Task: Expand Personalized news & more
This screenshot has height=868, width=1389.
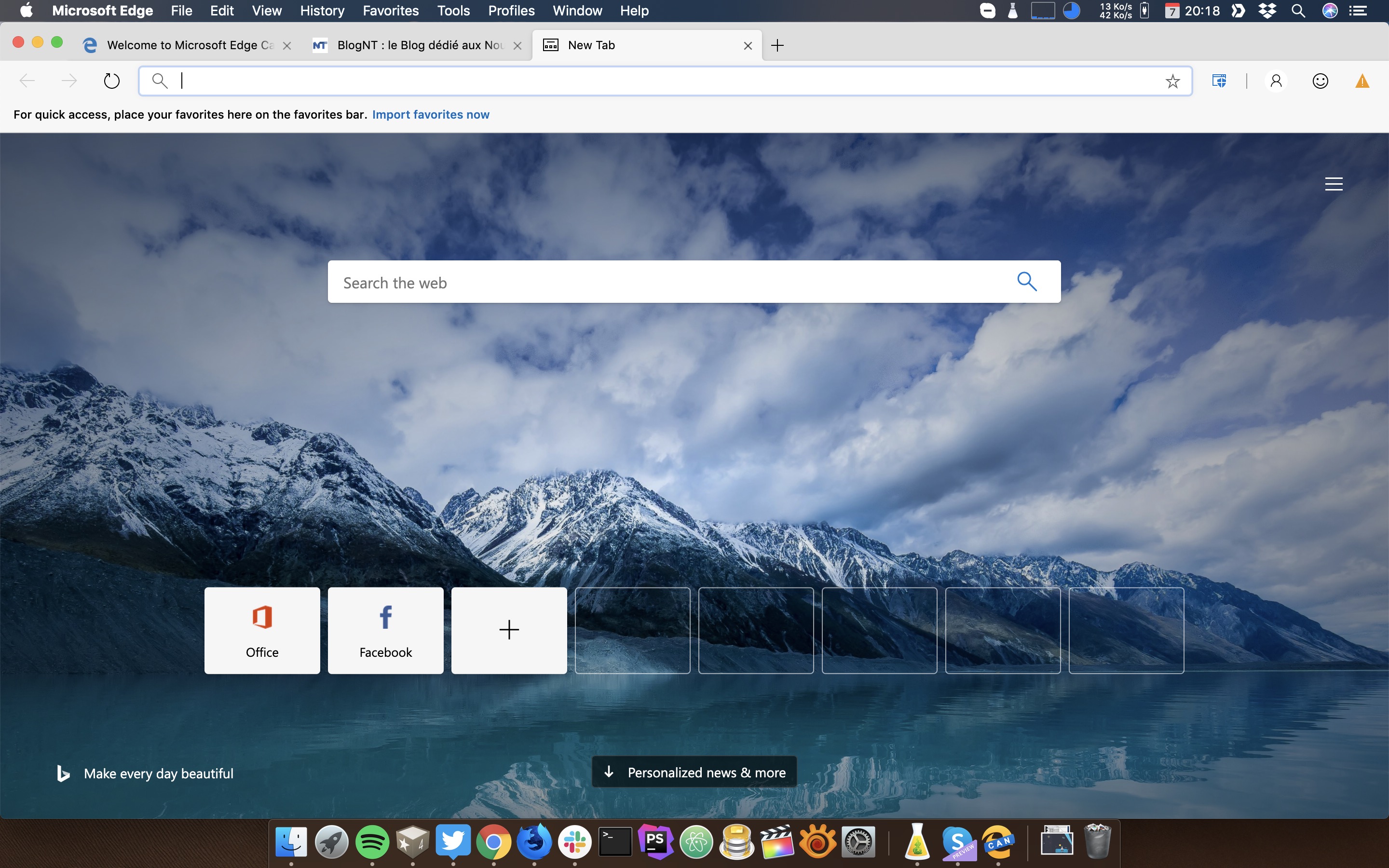Action: (694, 772)
